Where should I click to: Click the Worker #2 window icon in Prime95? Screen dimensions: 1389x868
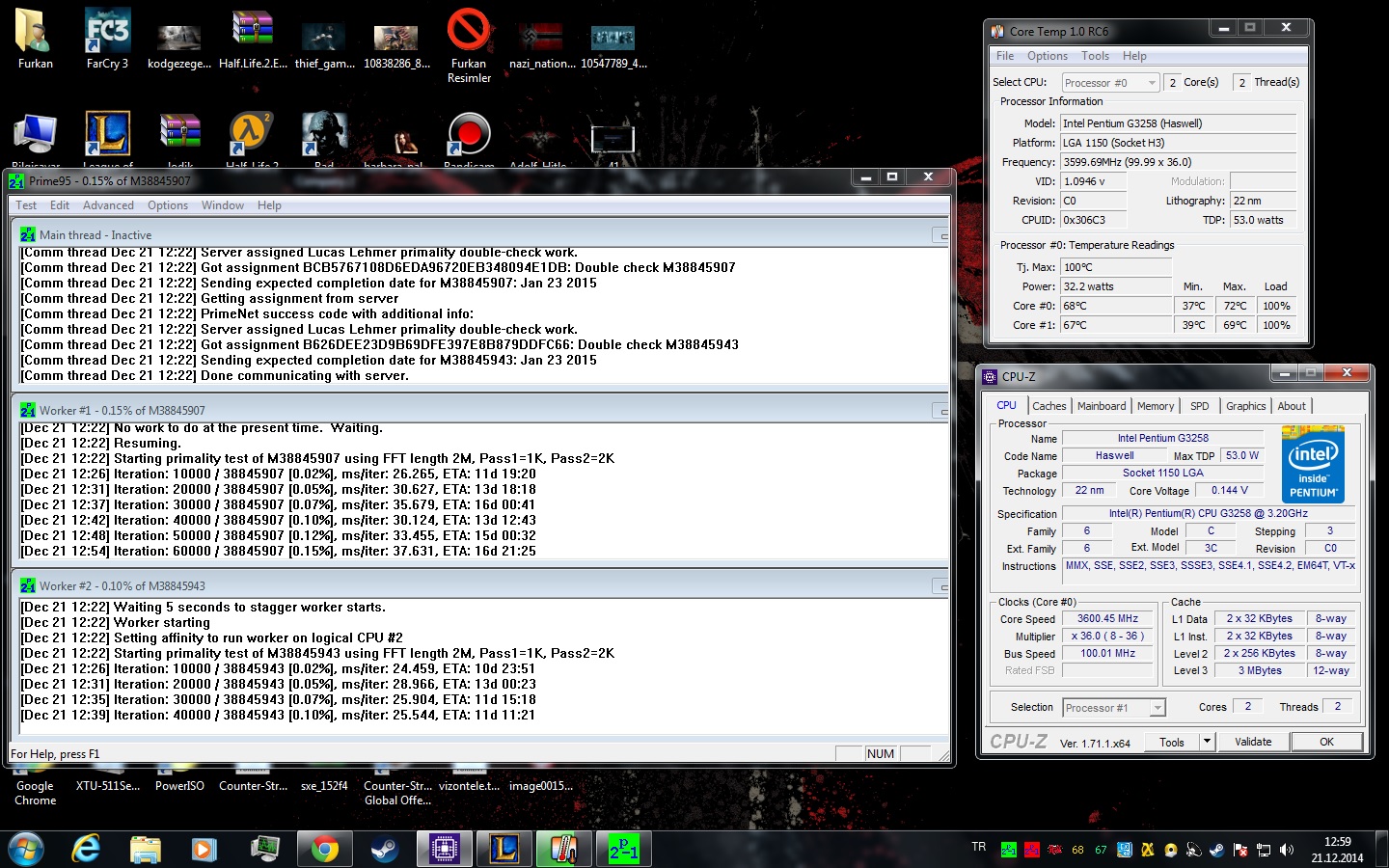[x=28, y=585]
